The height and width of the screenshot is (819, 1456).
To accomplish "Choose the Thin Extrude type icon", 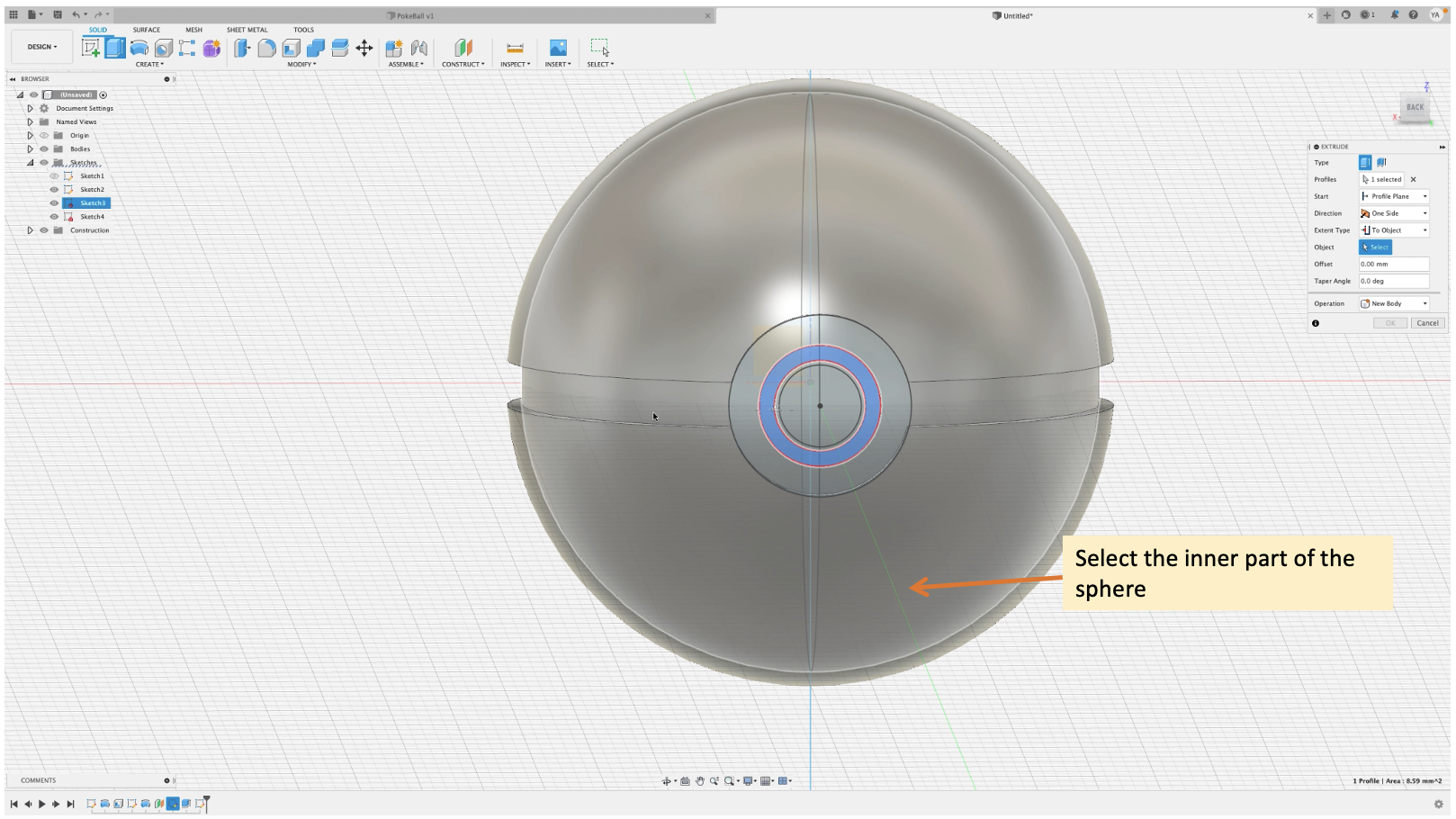I will coord(1381,163).
